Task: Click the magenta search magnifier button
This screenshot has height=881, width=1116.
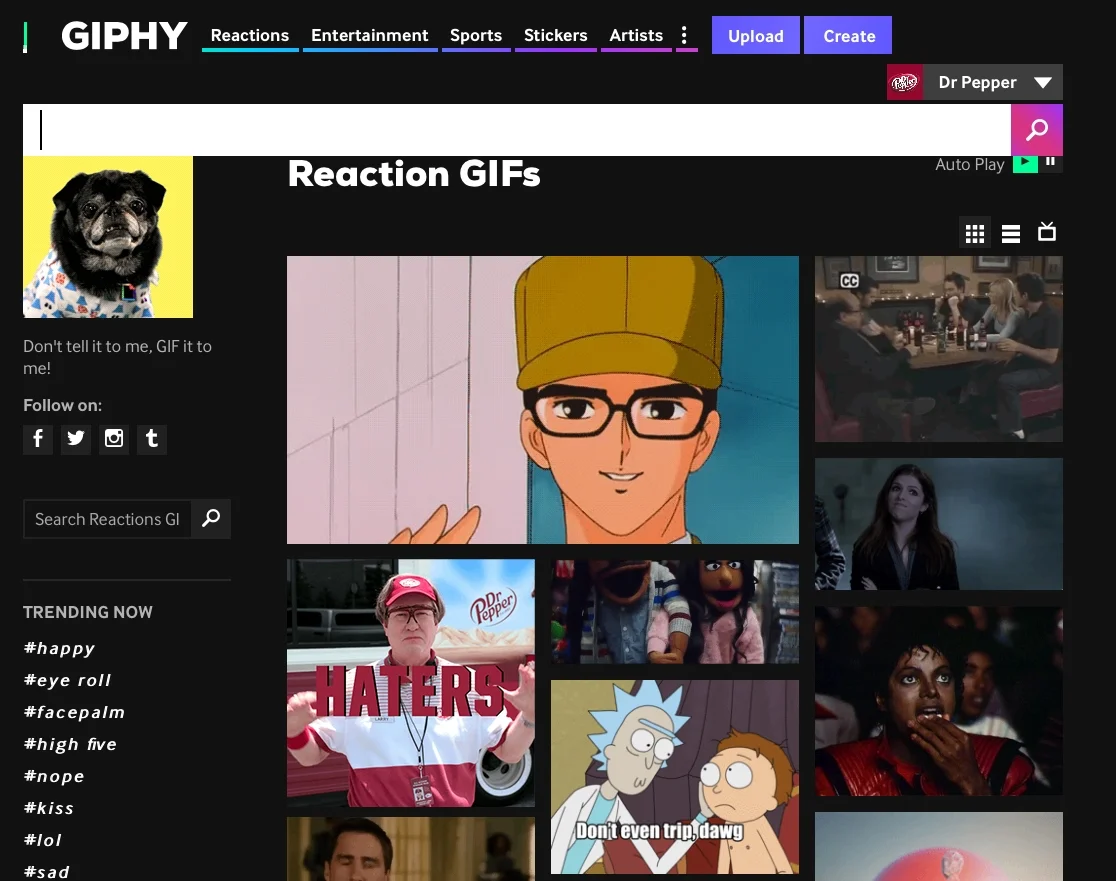Action: point(1037,130)
